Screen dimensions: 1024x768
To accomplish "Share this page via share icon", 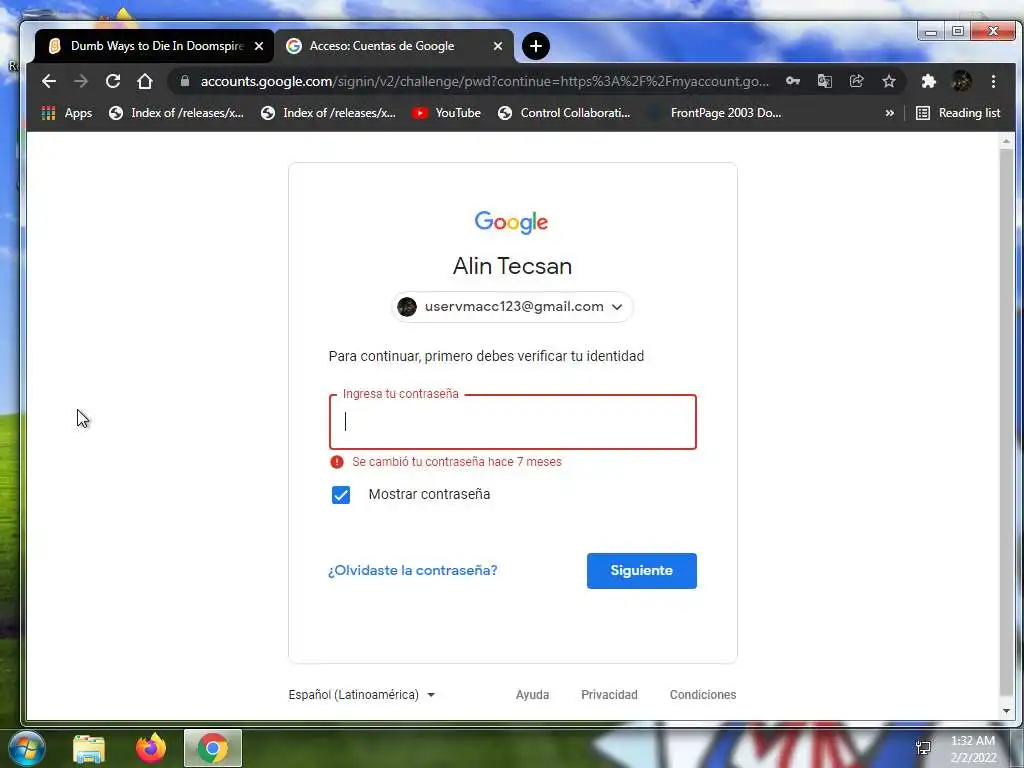I will point(857,81).
